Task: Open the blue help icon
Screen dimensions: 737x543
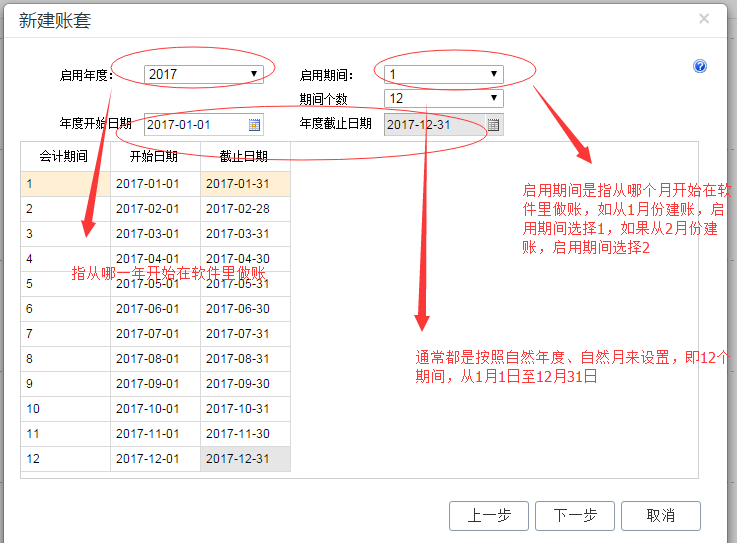Action: click(x=699, y=66)
